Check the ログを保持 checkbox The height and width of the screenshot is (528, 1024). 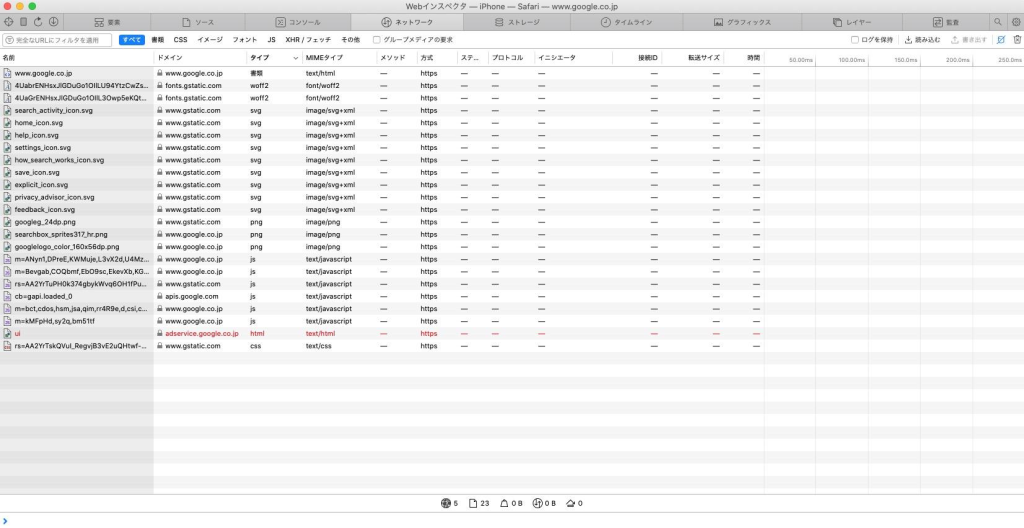click(855, 40)
